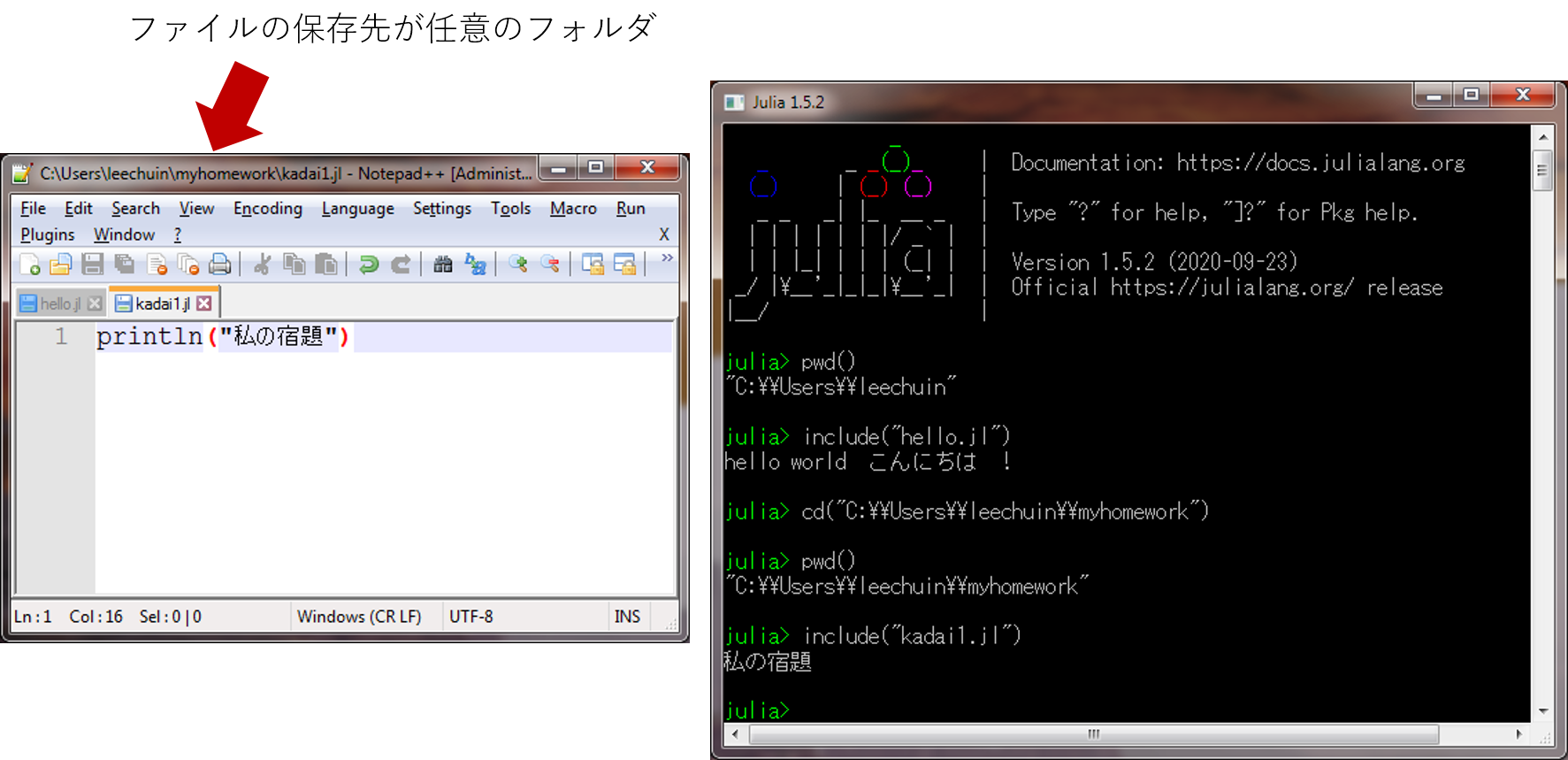Click Julia horizontal scrollbar right arrow
Viewport: 1568px width, 760px height.
(x=1519, y=734)
